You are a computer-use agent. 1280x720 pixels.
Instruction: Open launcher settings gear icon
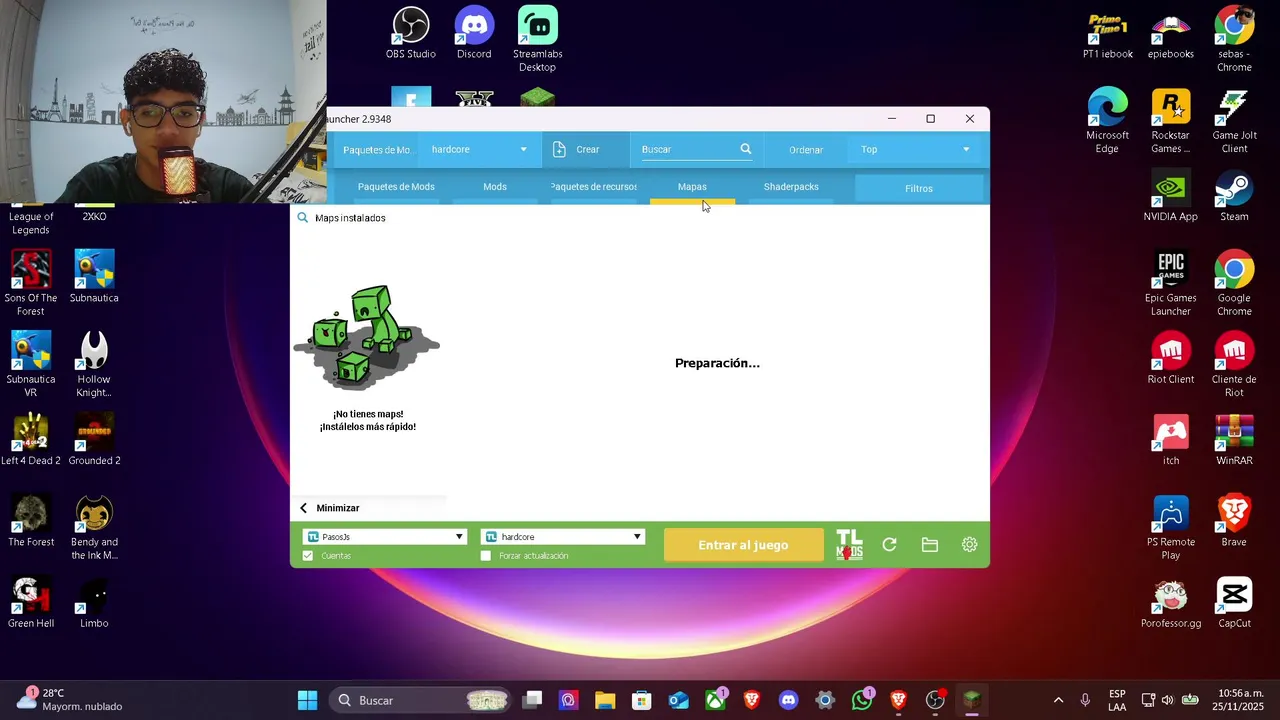[x=969, y=545]
